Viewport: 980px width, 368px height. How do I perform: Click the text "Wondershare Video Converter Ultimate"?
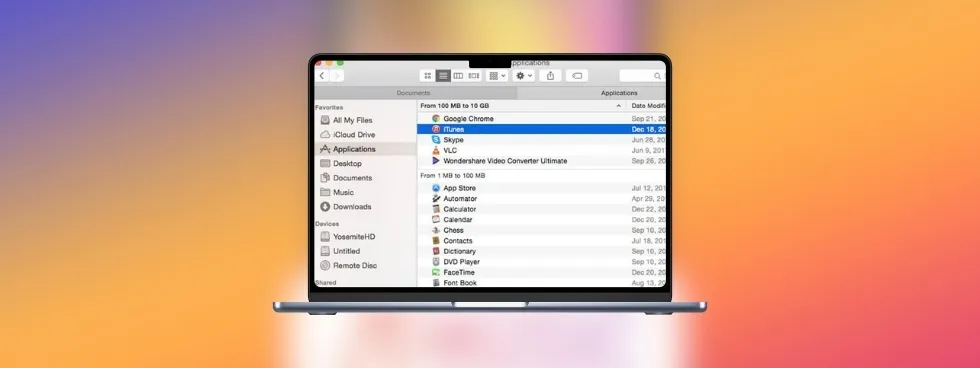pyautogui.click(x=505, y=161)
